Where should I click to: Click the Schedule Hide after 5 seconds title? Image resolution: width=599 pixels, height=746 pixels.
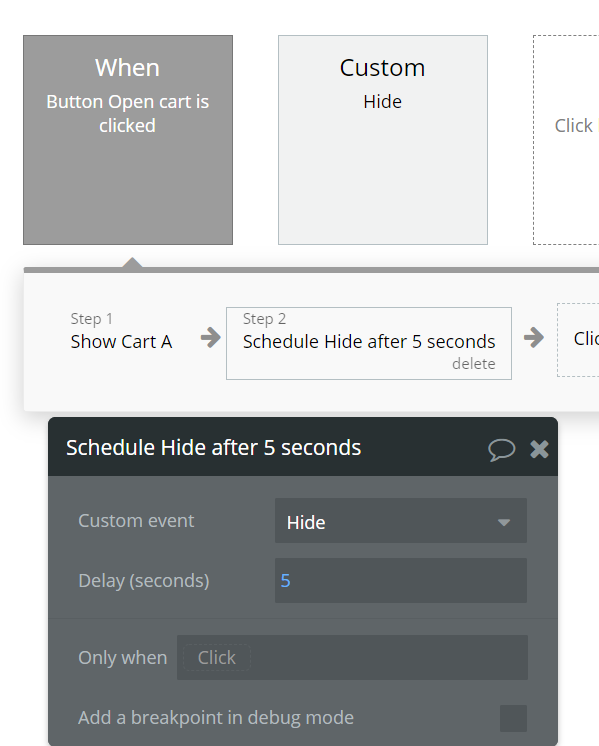214,448
